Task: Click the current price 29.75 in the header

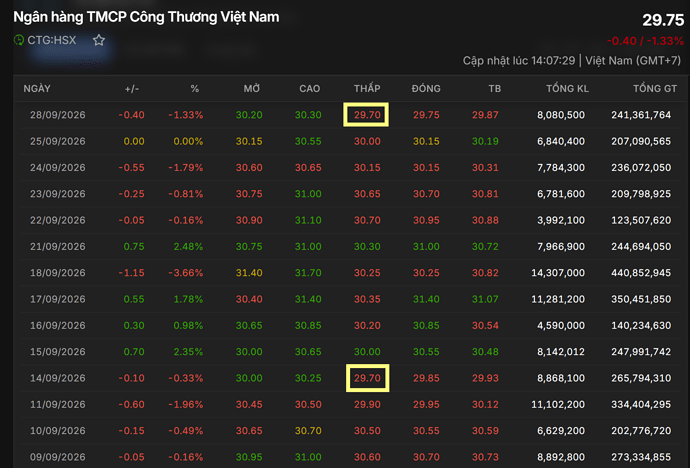Action: pyautogui.click(x=663, y=20)
